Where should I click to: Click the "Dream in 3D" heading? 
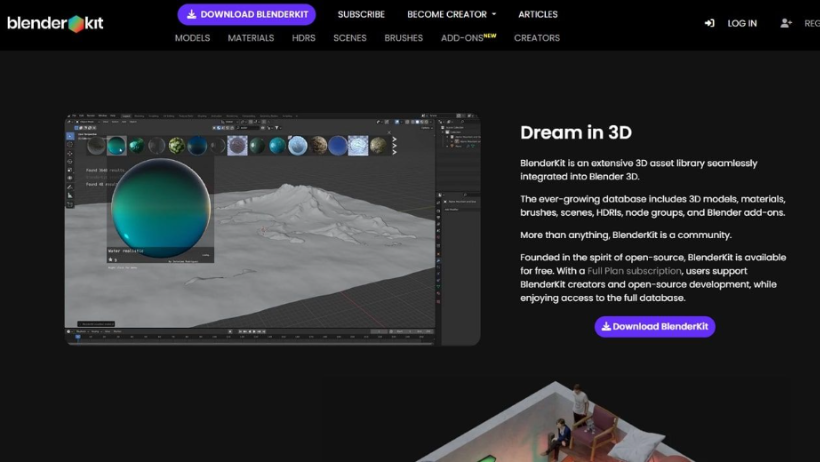pos(576,133)
